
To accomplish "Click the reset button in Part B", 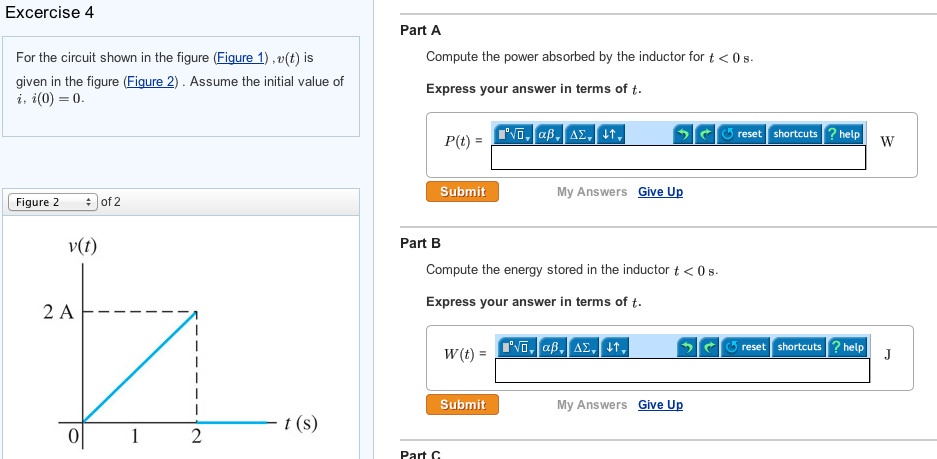I will (x=745, y=347).
